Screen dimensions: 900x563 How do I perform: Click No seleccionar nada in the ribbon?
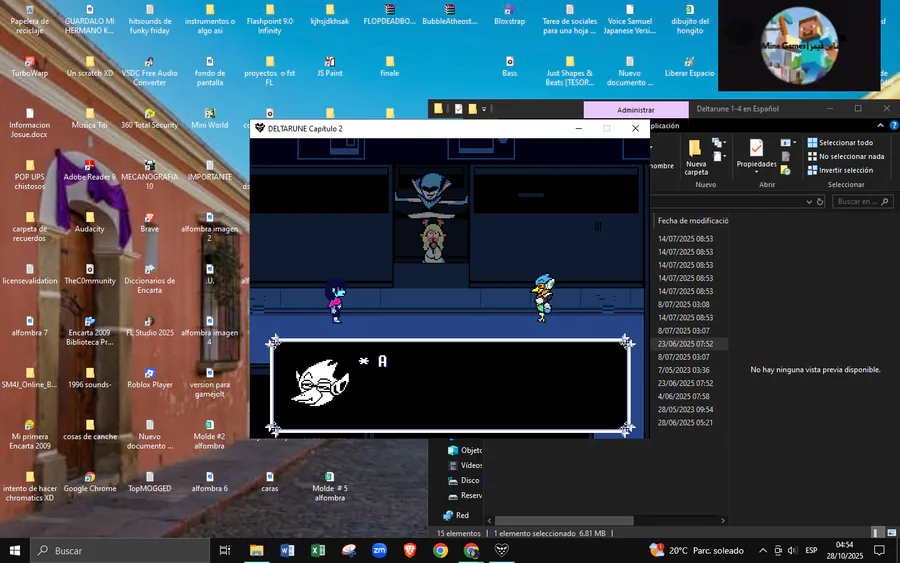(845, 156)
